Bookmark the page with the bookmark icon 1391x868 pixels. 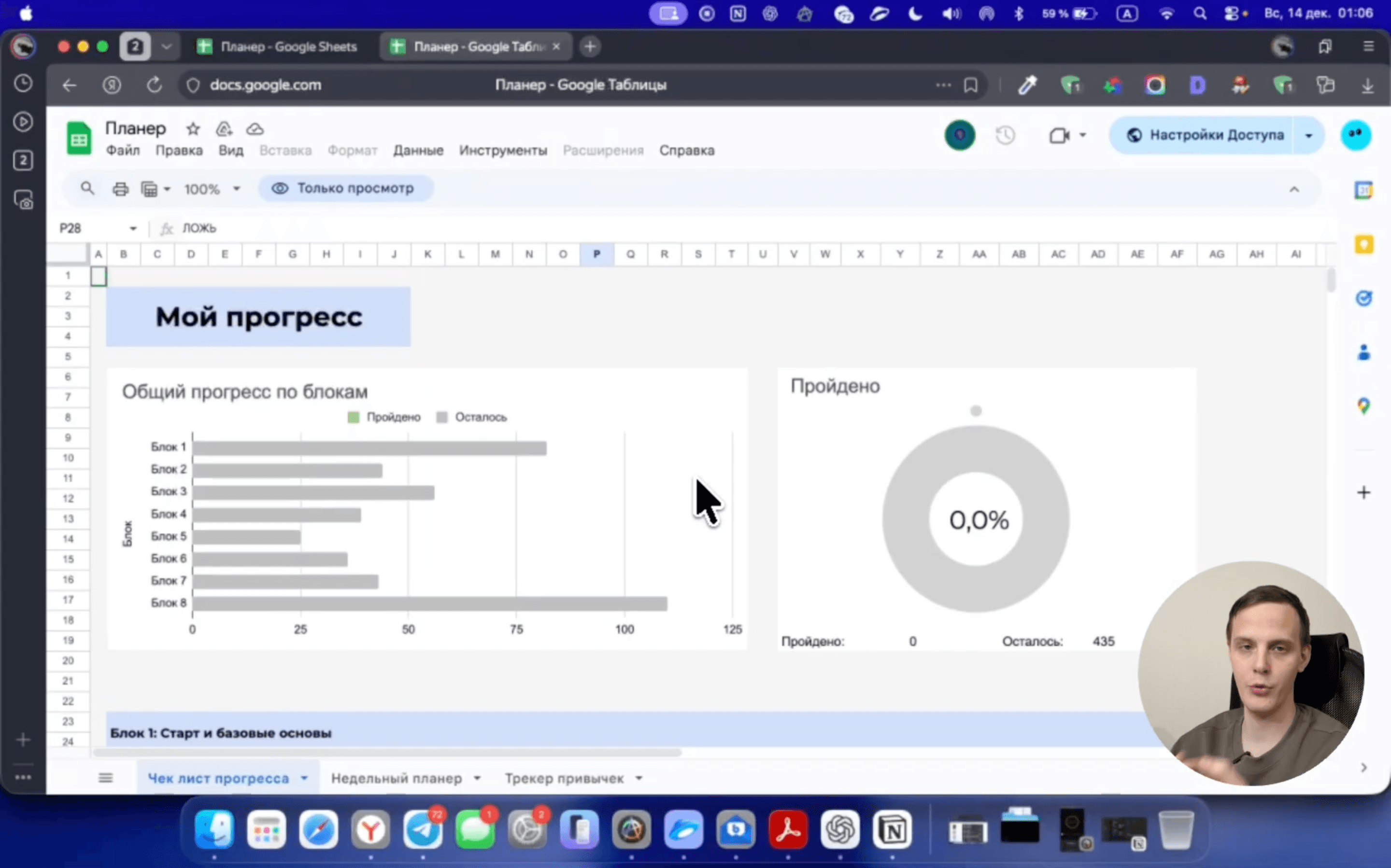(x=971, y=85)
